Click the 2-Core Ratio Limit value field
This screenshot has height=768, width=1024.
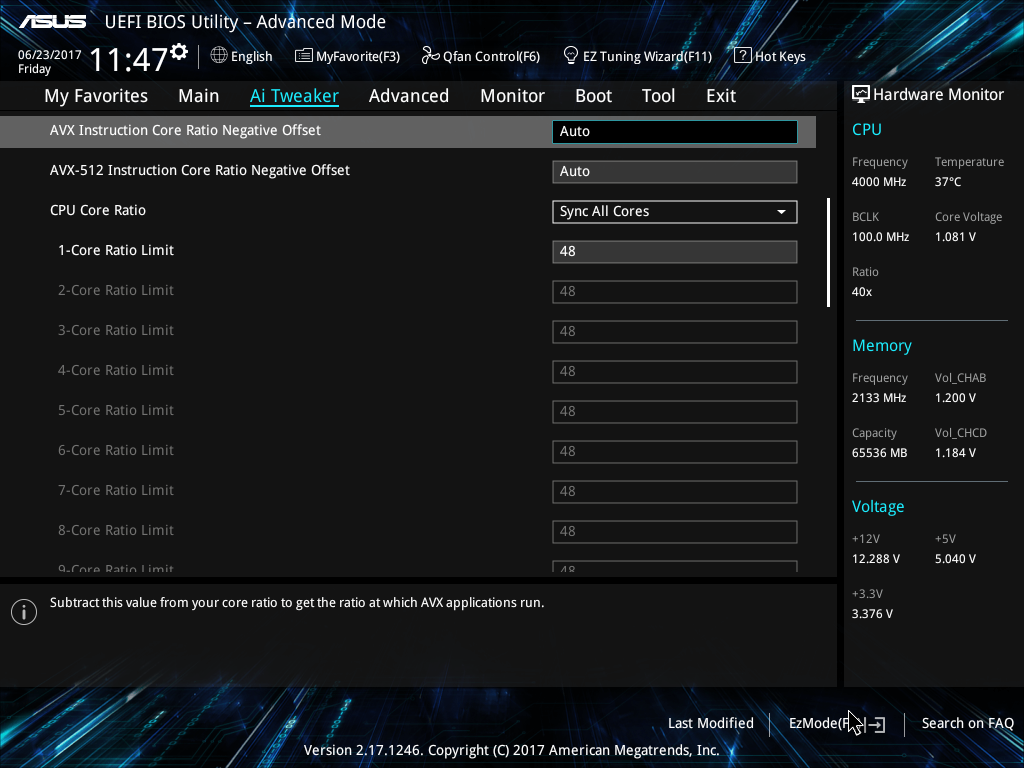point(675,291)
